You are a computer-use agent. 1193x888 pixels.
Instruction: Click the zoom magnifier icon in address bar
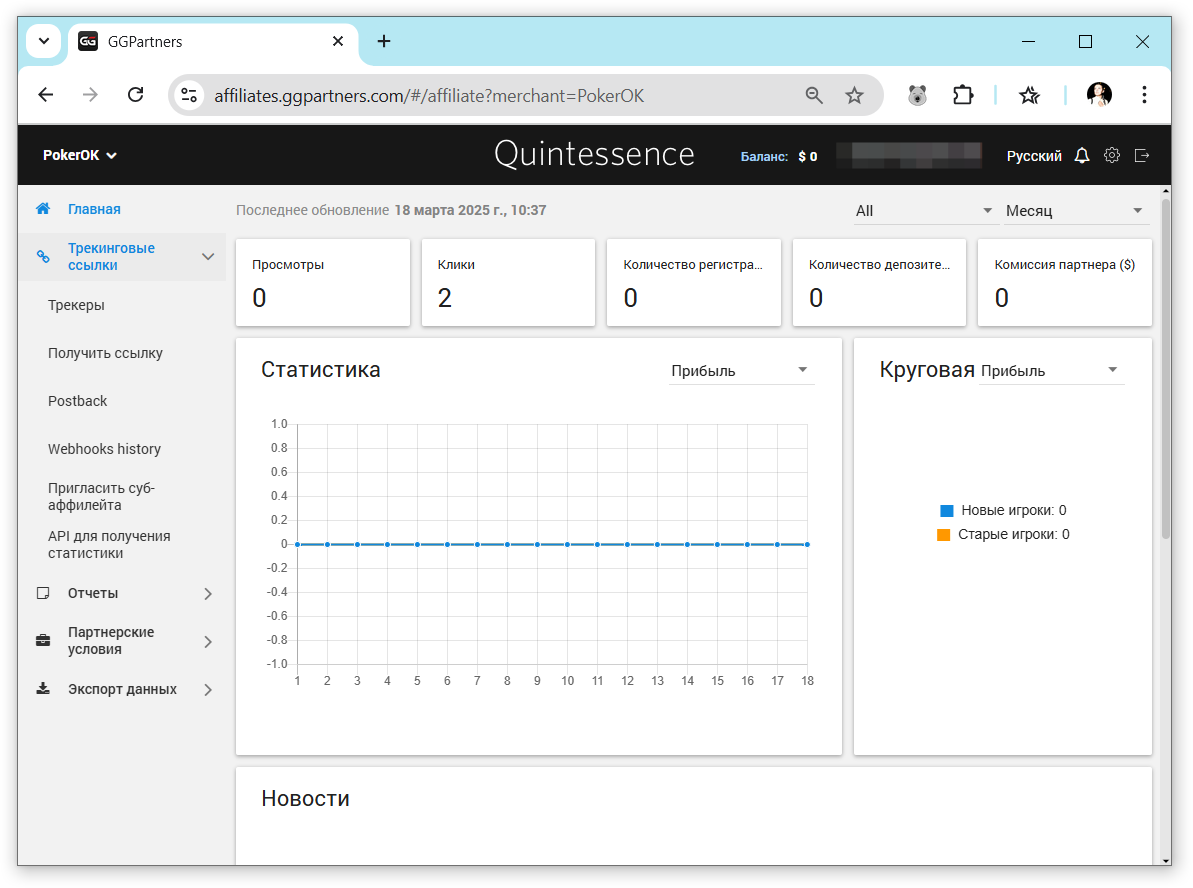point(814,95)
